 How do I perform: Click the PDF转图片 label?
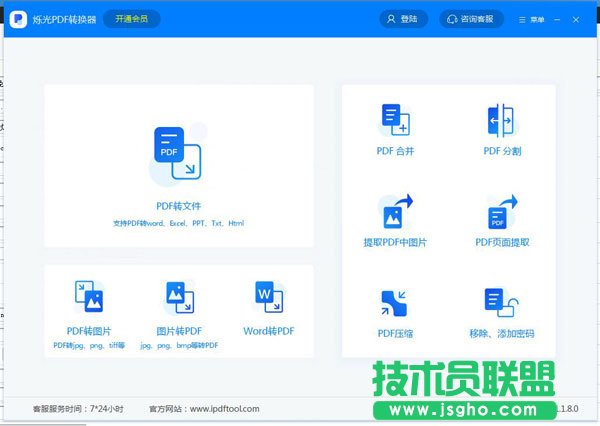89,331
